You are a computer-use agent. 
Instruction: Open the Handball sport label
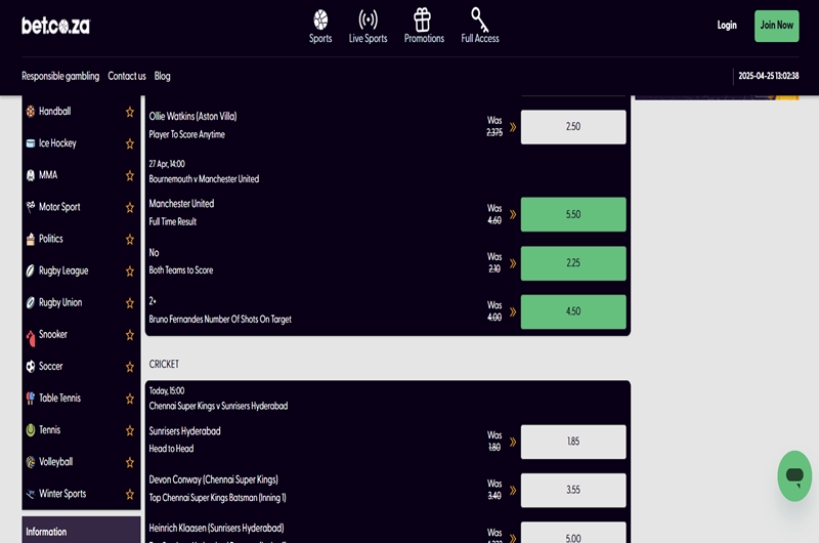pyautogui.click(x=54, y=111)
